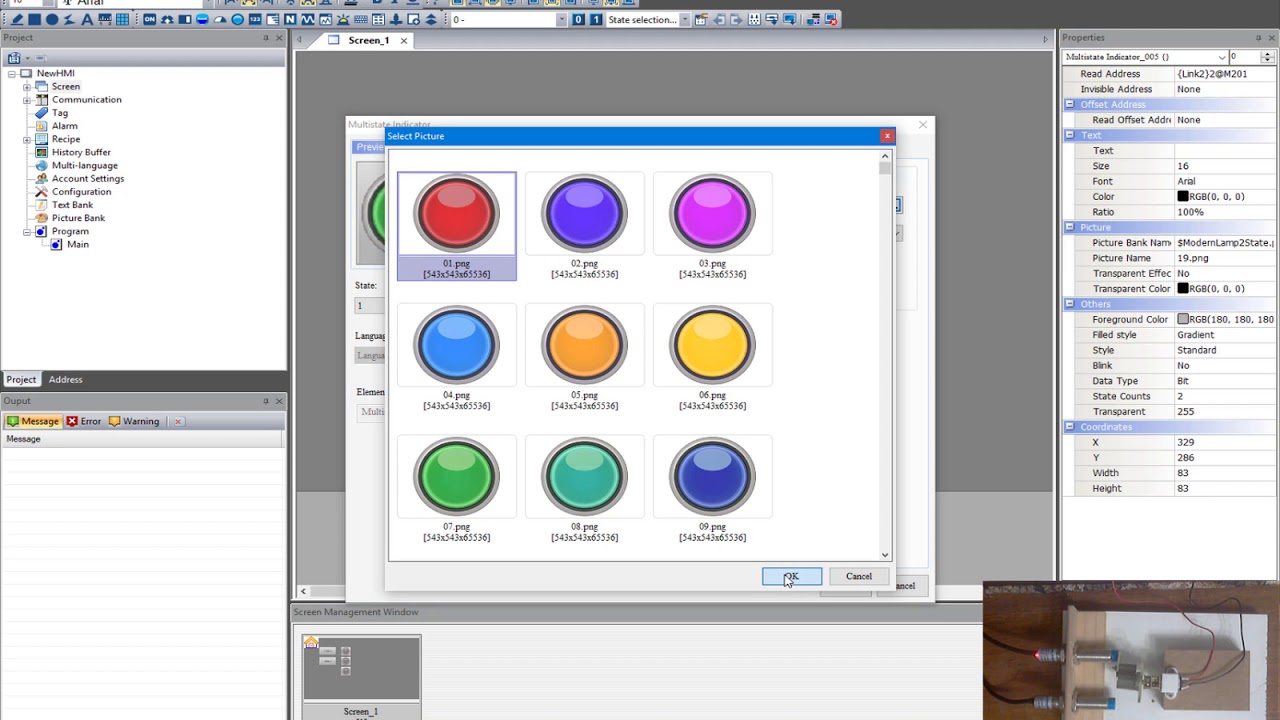The width and height of the screenshot is (1280, 720).
Task: Click the text Color RGB(0, 0, 0) swatch
Action: 1183,197
